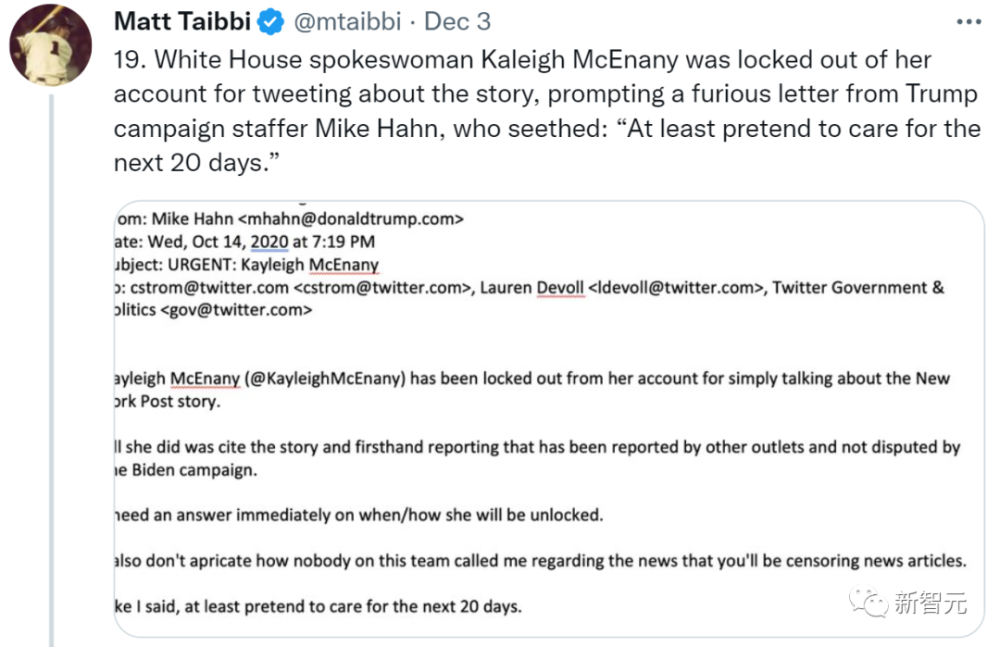Open the @mtaibbi handle link
Image resolution: width=1000 pixels, height=647 pixels.
coord(348,22)
